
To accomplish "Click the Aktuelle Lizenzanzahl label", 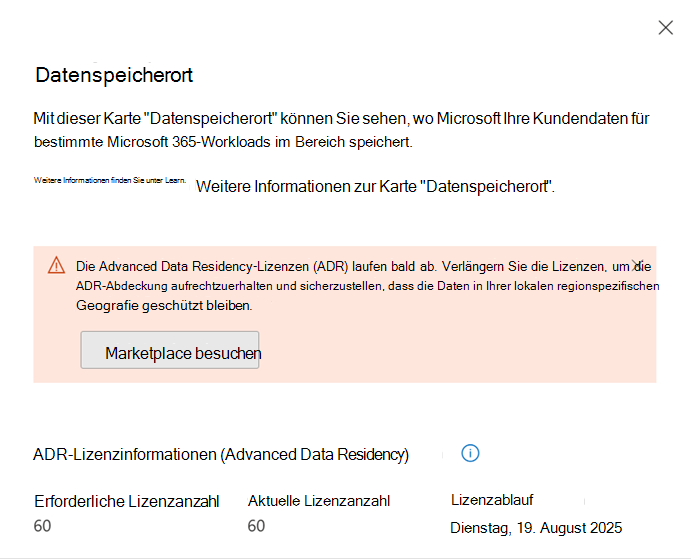I will click(x=319, y=501).
